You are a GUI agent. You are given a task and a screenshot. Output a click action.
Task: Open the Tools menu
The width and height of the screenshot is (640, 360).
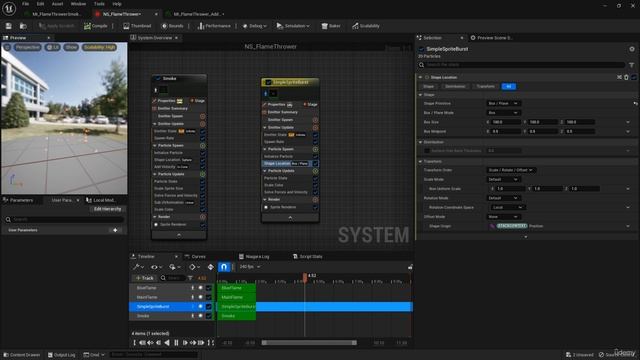pos(99,4)
